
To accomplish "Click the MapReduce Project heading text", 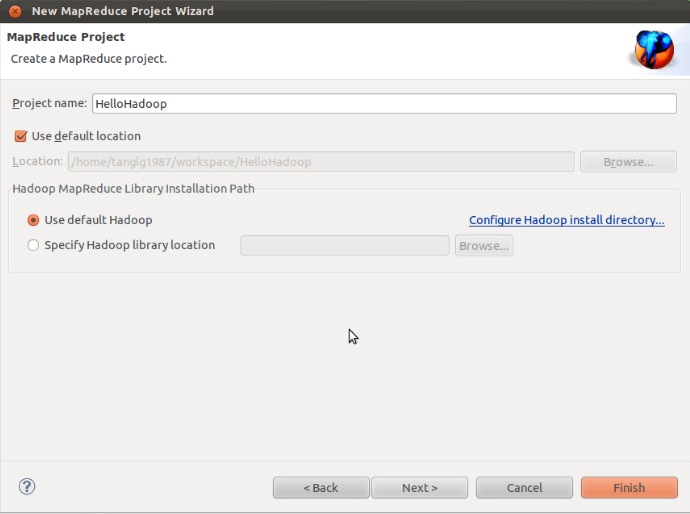I will 66,37.
